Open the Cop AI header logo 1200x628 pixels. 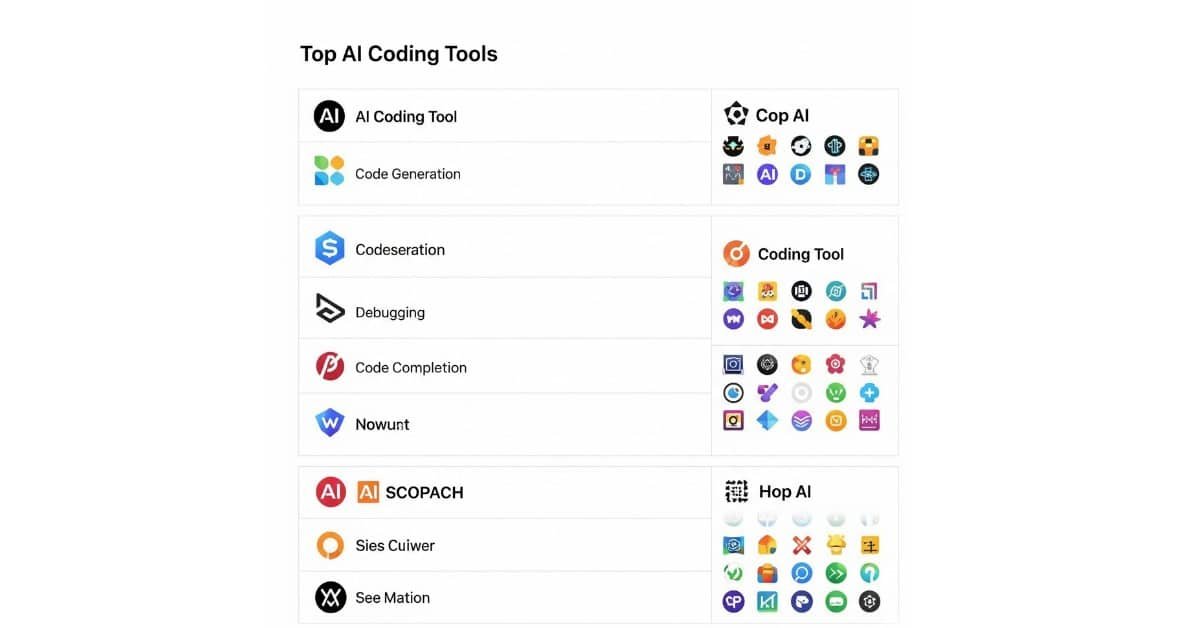pyautogui.click(x=736, y=114)
